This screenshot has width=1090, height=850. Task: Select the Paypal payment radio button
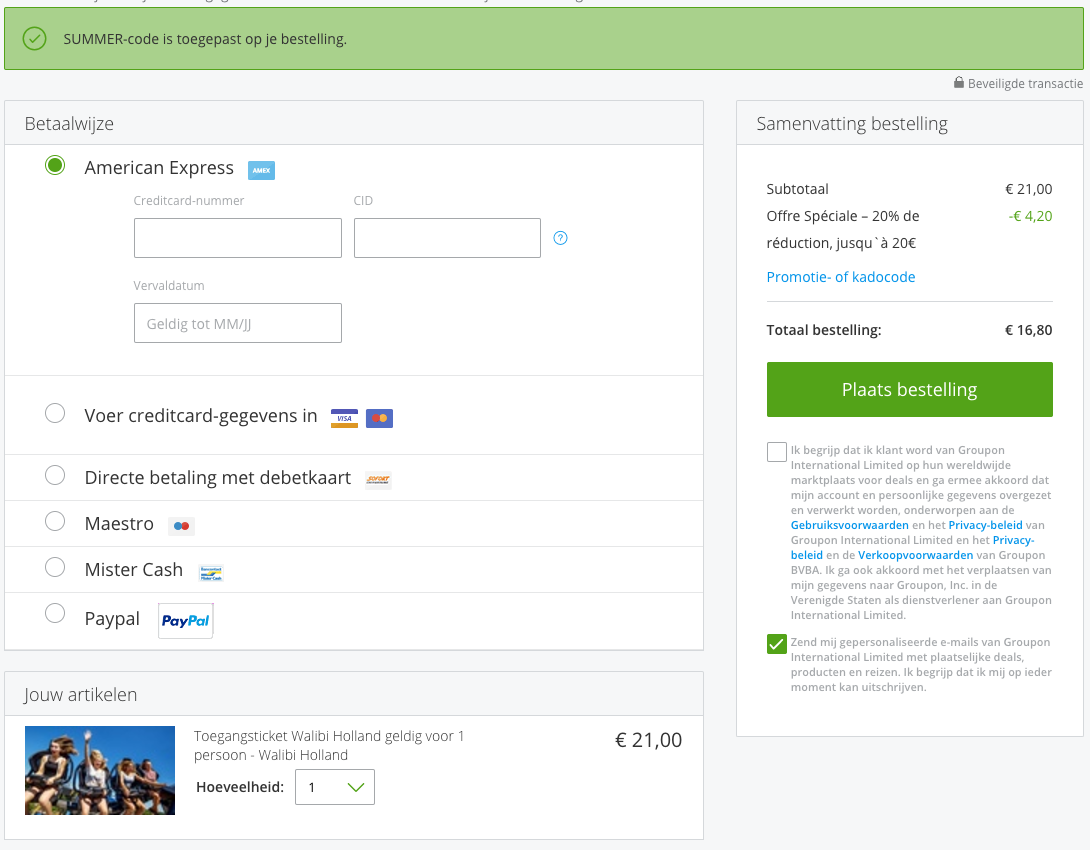pos(55,613)
